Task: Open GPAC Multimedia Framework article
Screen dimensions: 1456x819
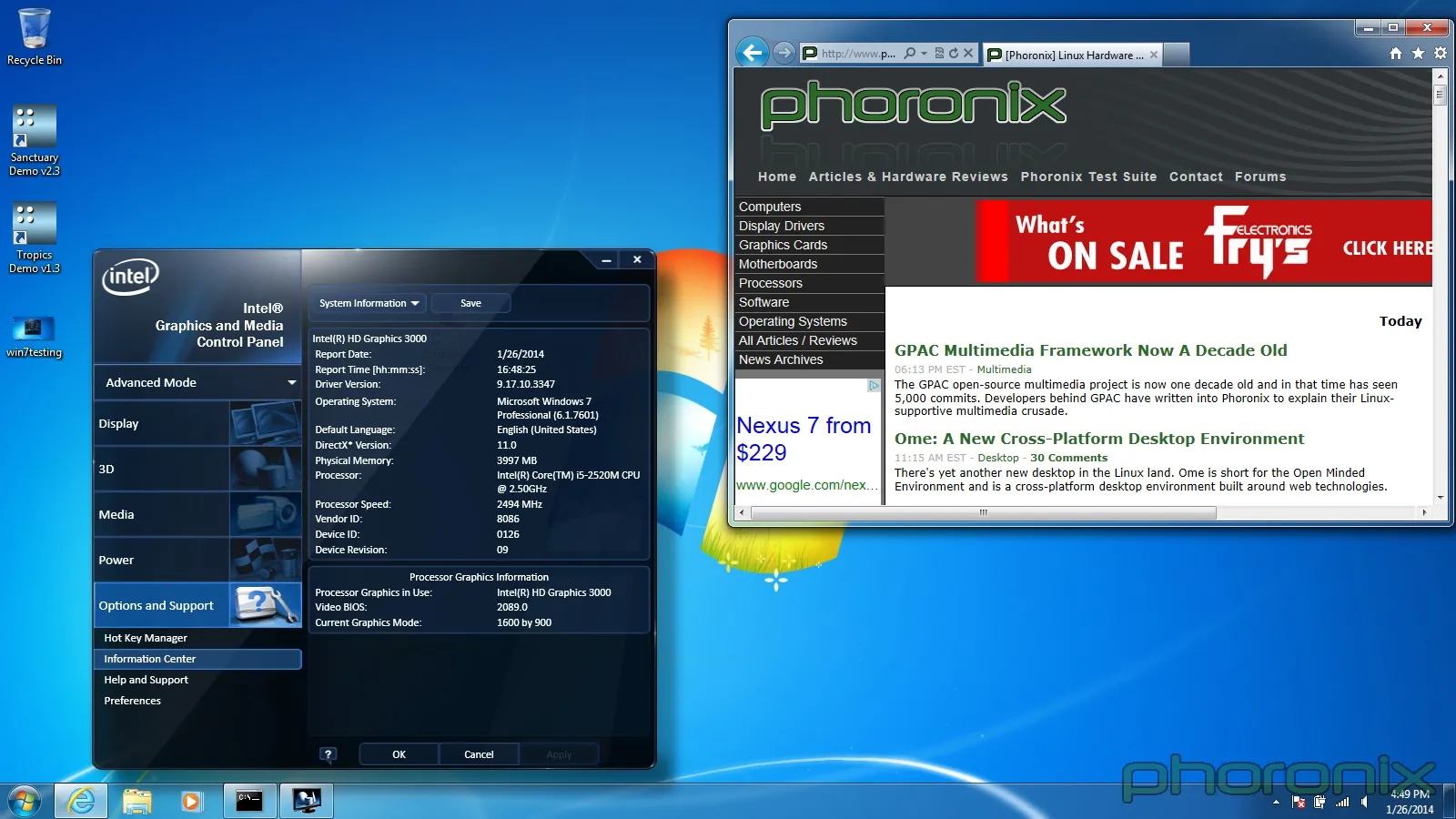Action: pos(1090,350)
